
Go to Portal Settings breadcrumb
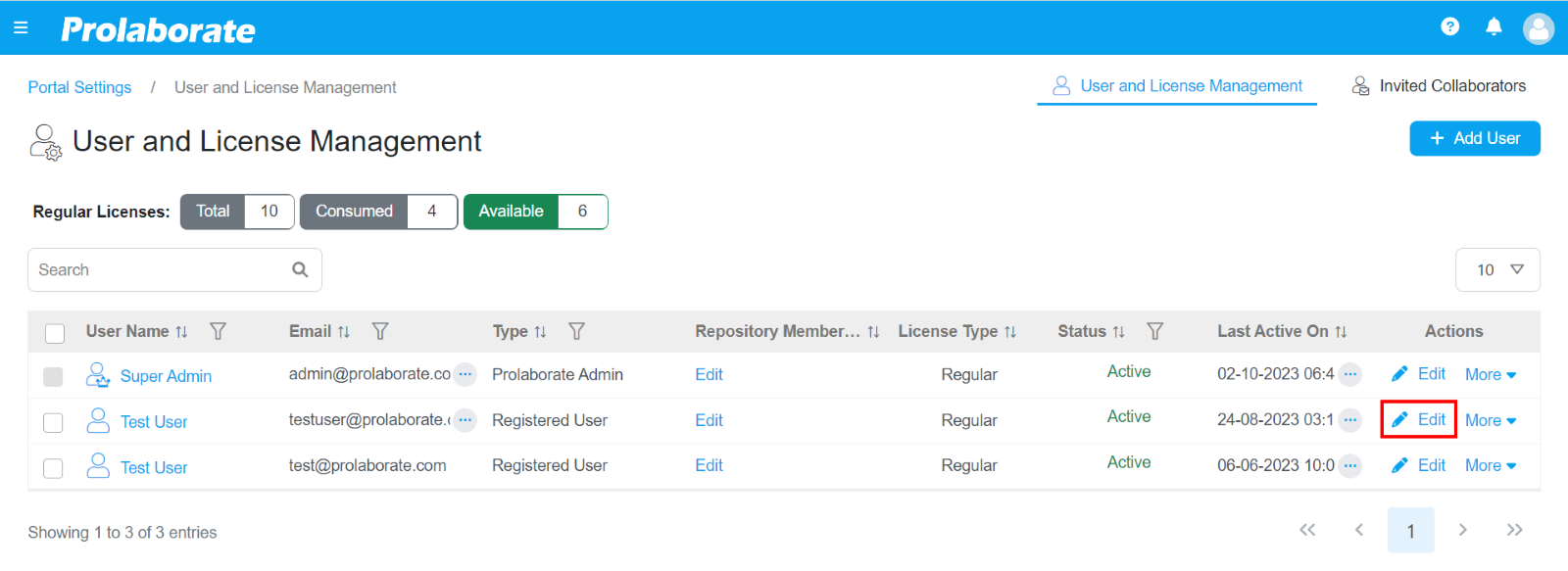click(x=79, y=87)
